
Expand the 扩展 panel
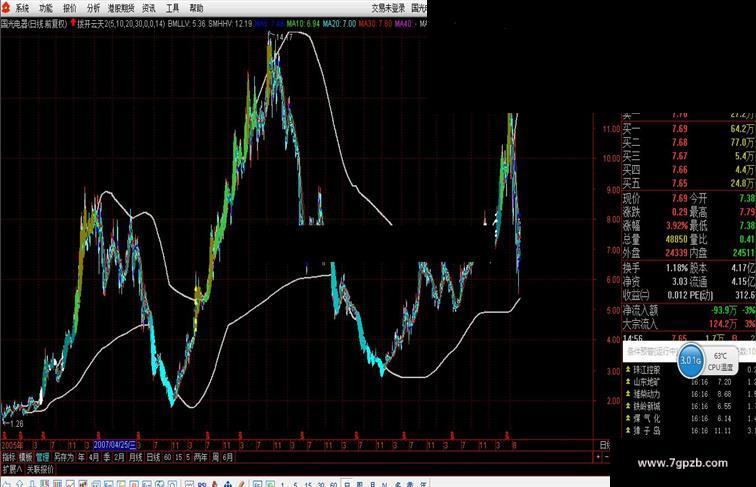[x=12, y=469]
